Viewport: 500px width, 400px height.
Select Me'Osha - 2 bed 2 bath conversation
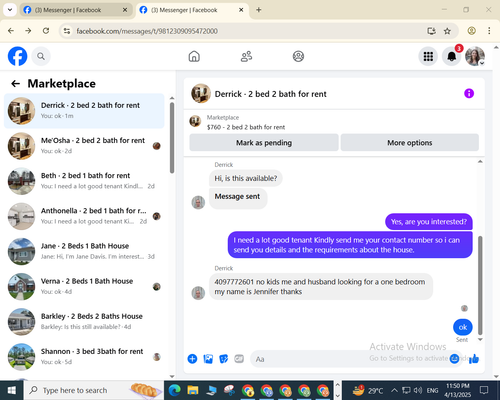point(84,146)
